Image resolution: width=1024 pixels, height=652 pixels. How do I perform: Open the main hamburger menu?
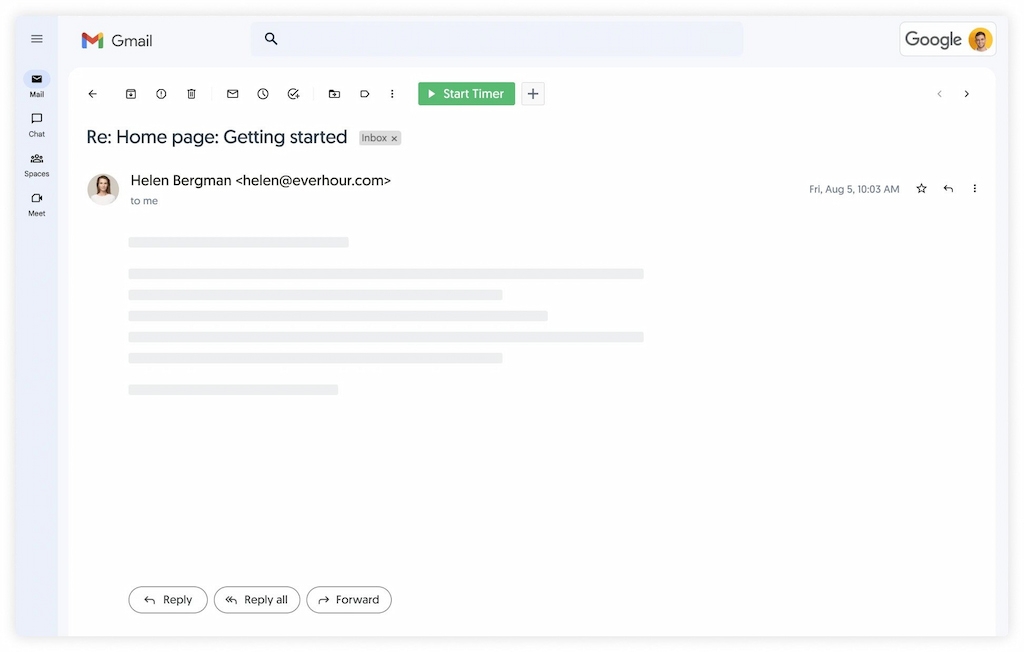point(37,39)
